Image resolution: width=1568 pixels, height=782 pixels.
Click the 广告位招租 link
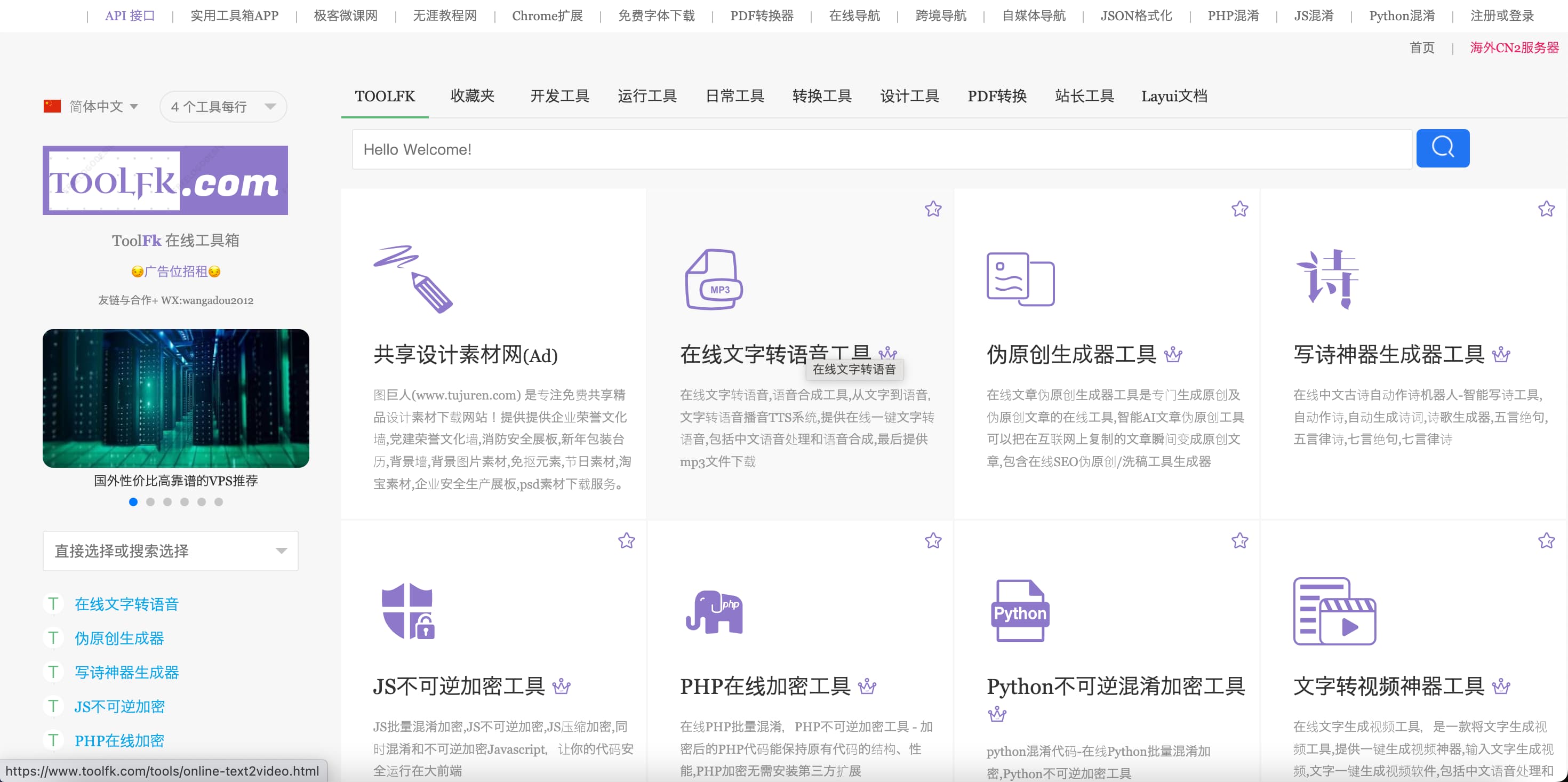click(176, 271)
